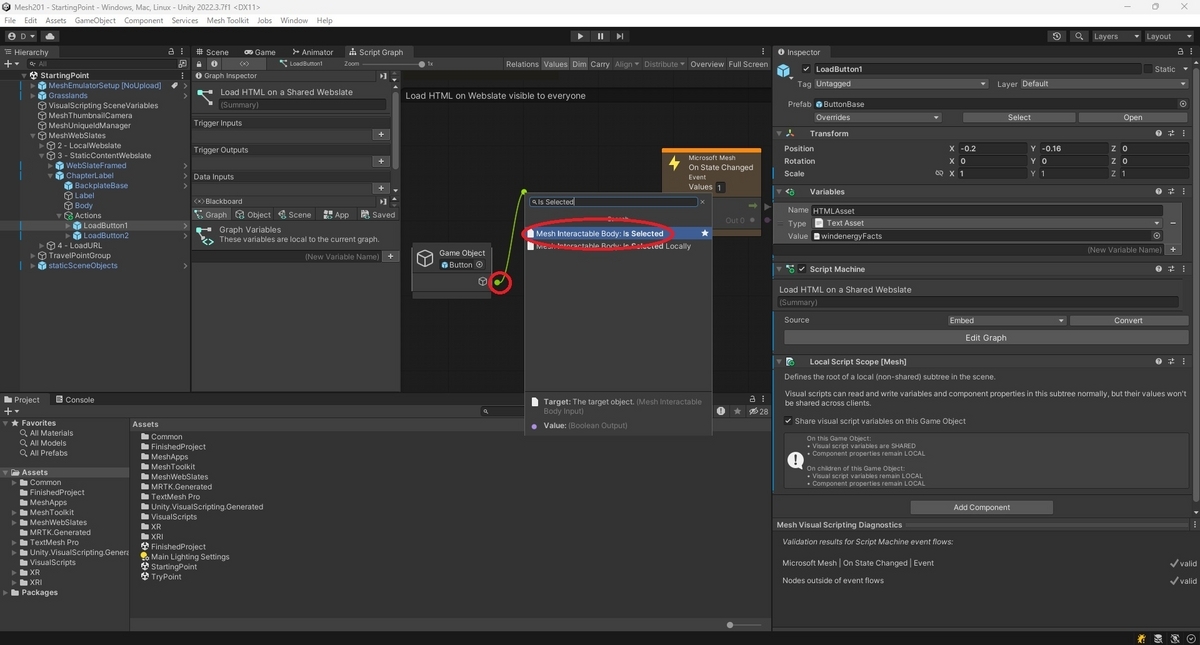Open the Undo History icon
This screenshot has width=1200, height=645.
point(1057,36)
